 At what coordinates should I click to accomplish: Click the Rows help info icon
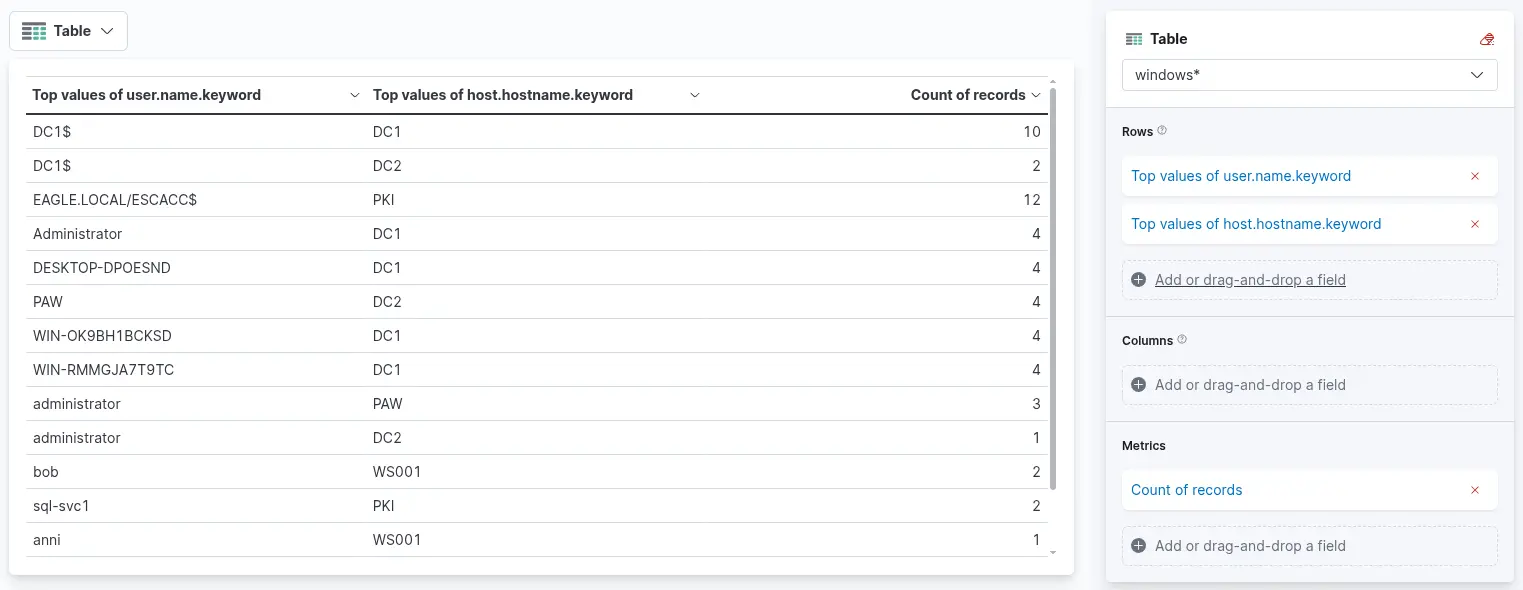[x=1162, y=131]
